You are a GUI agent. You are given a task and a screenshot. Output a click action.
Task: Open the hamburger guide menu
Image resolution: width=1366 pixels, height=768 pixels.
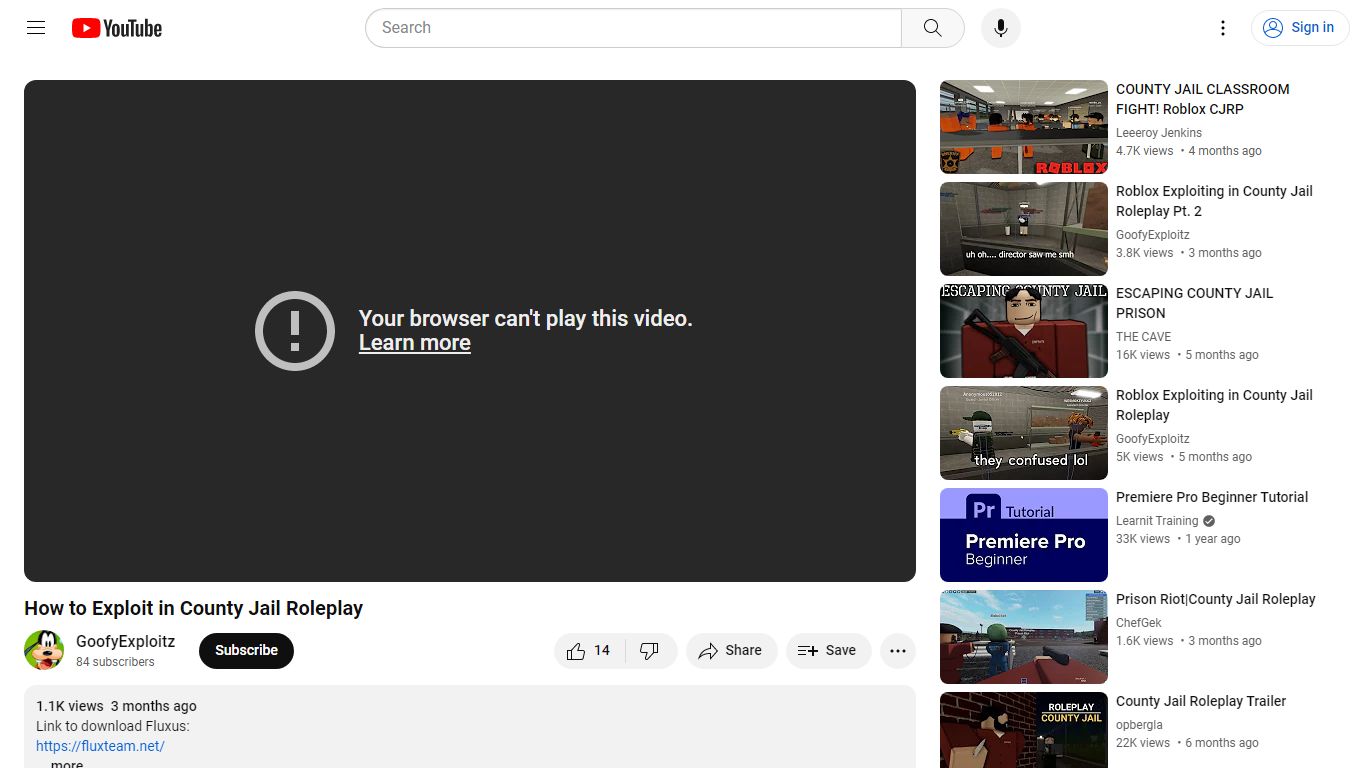[x=36, y=28]
